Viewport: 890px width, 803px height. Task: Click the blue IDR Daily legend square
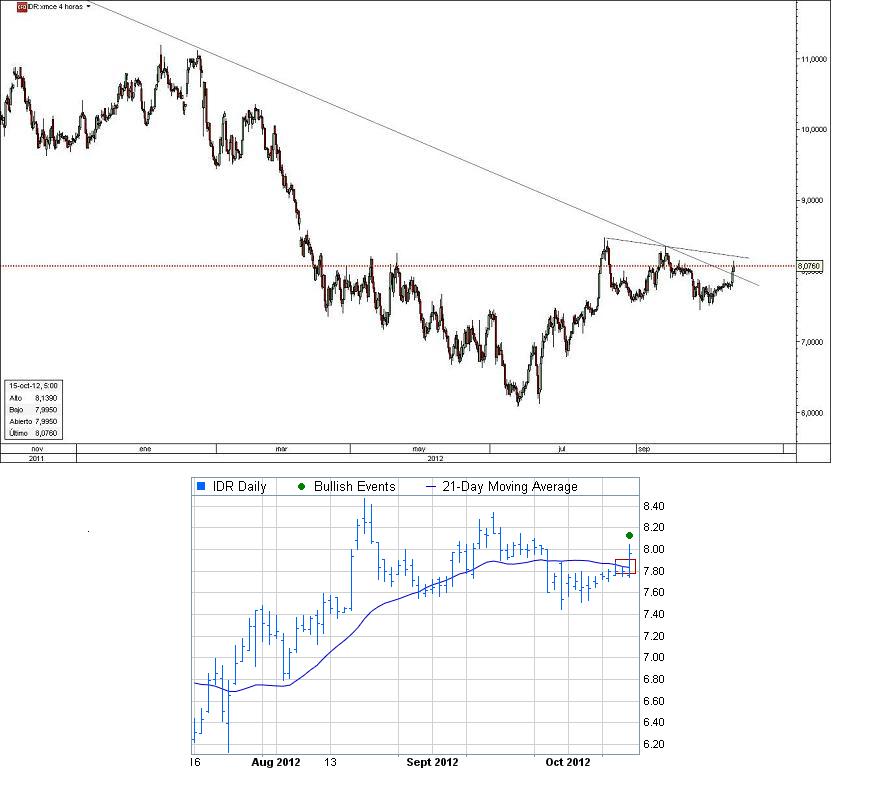click(x=200, y=486)
